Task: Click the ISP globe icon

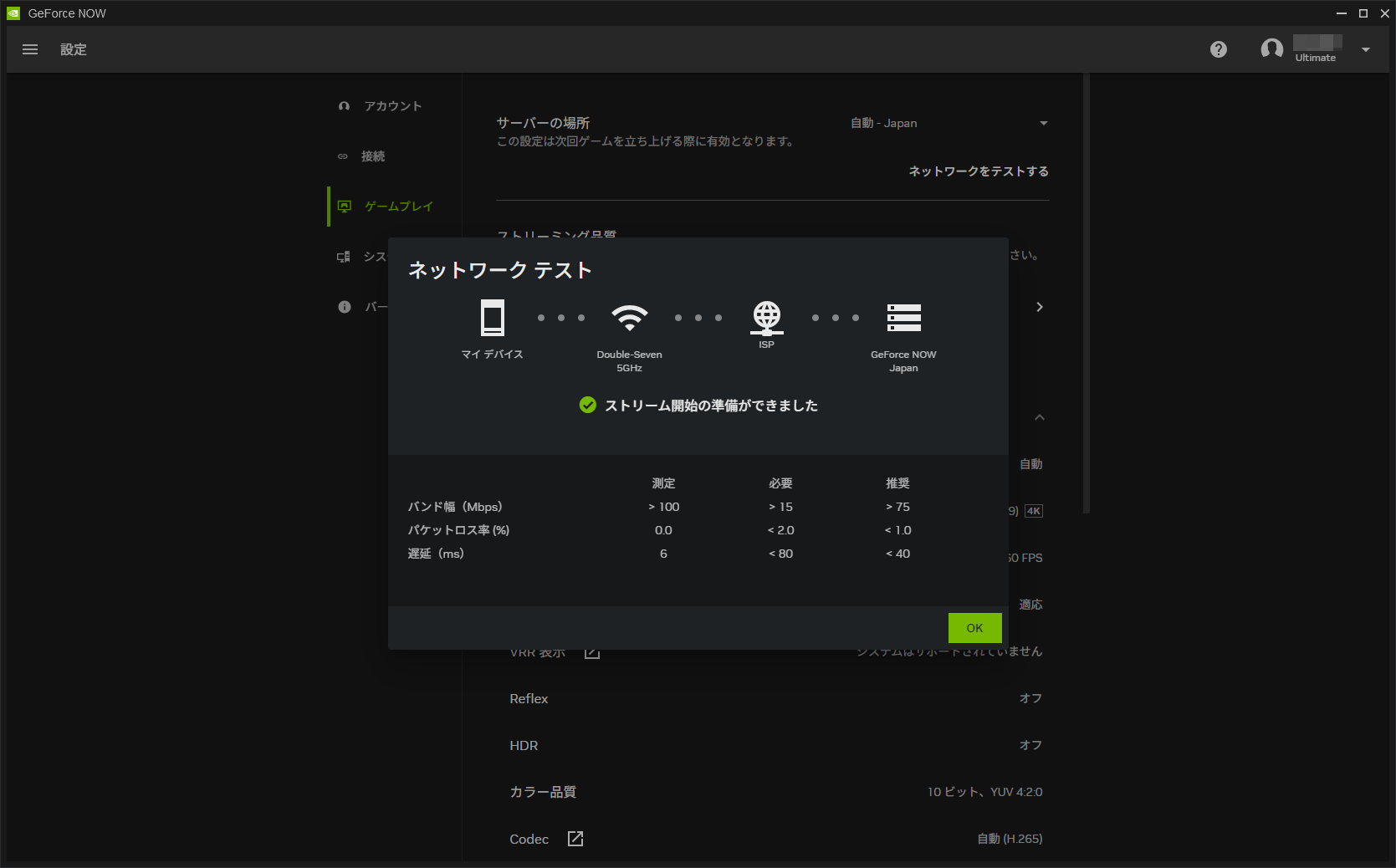Action: 767,318
